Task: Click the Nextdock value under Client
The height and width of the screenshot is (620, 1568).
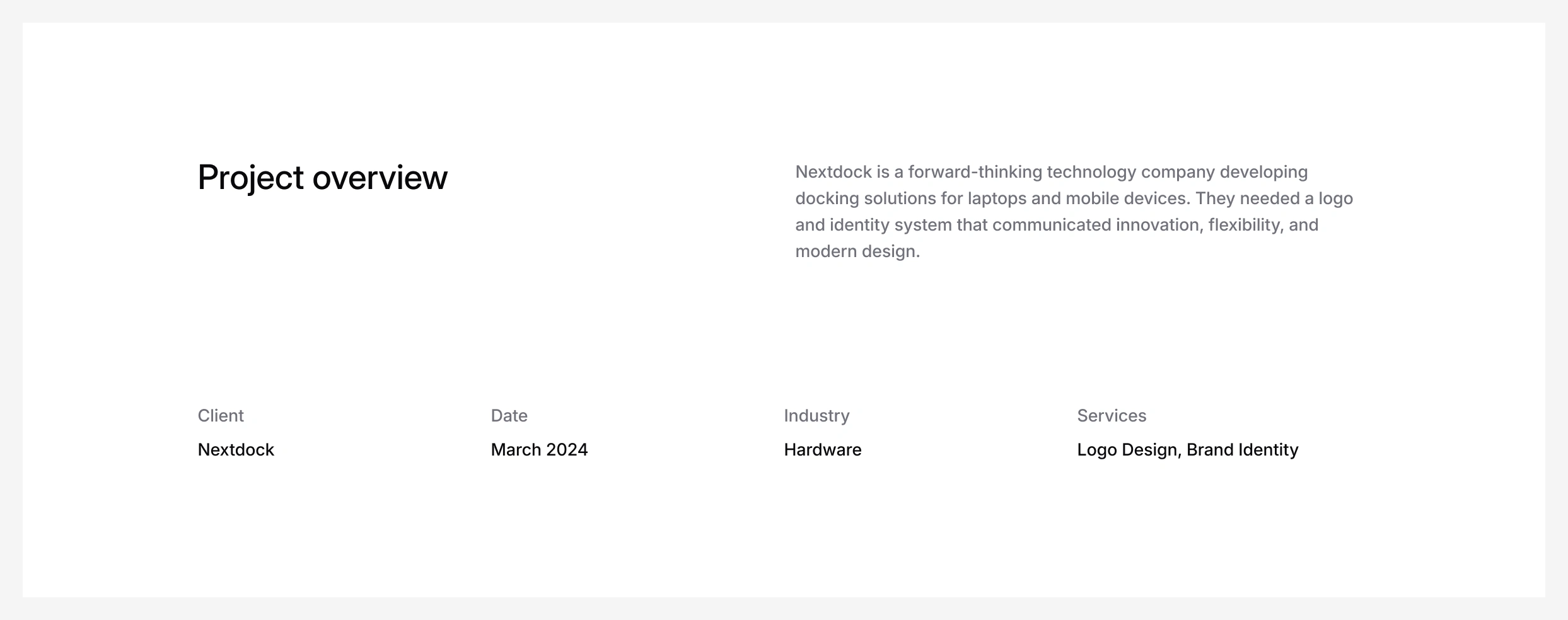Action: 236,450
